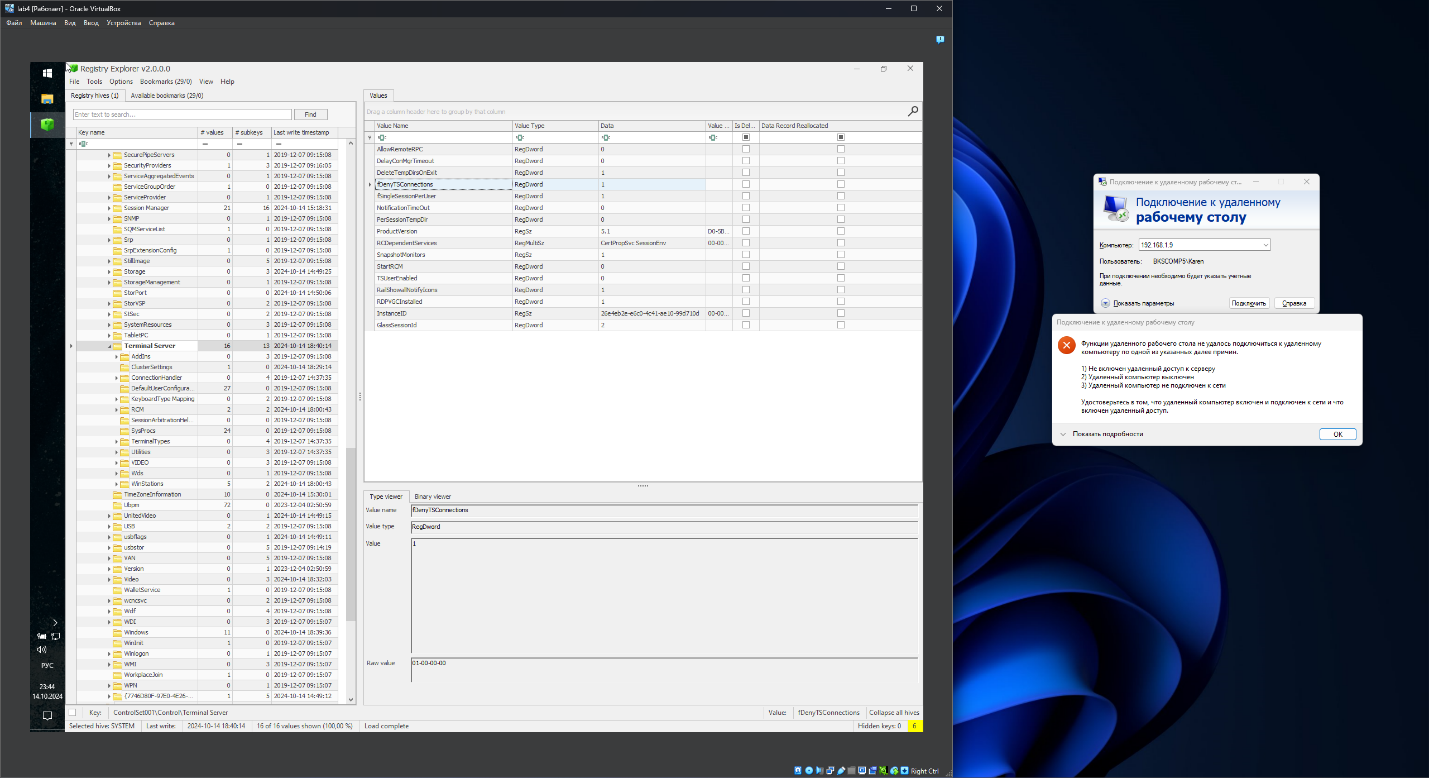Expand the WinStations subkey

[x=115, y=484]
